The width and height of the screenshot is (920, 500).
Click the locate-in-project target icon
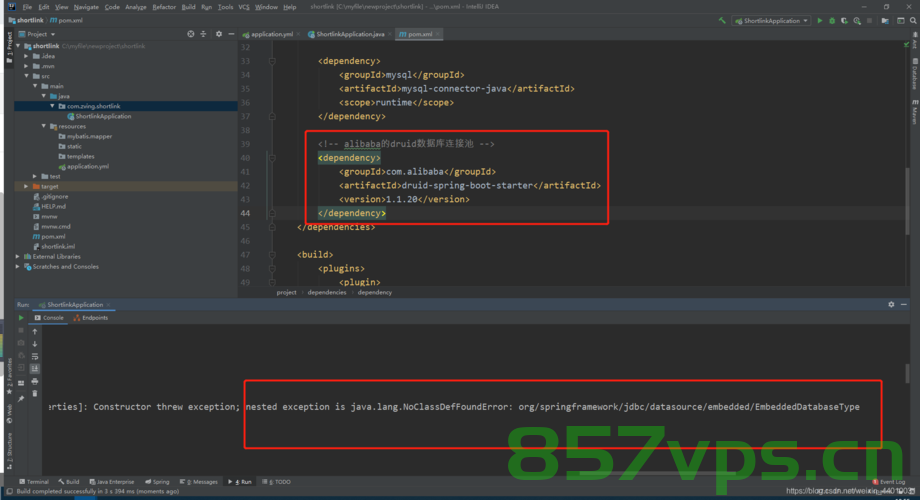tap(191, 34)
